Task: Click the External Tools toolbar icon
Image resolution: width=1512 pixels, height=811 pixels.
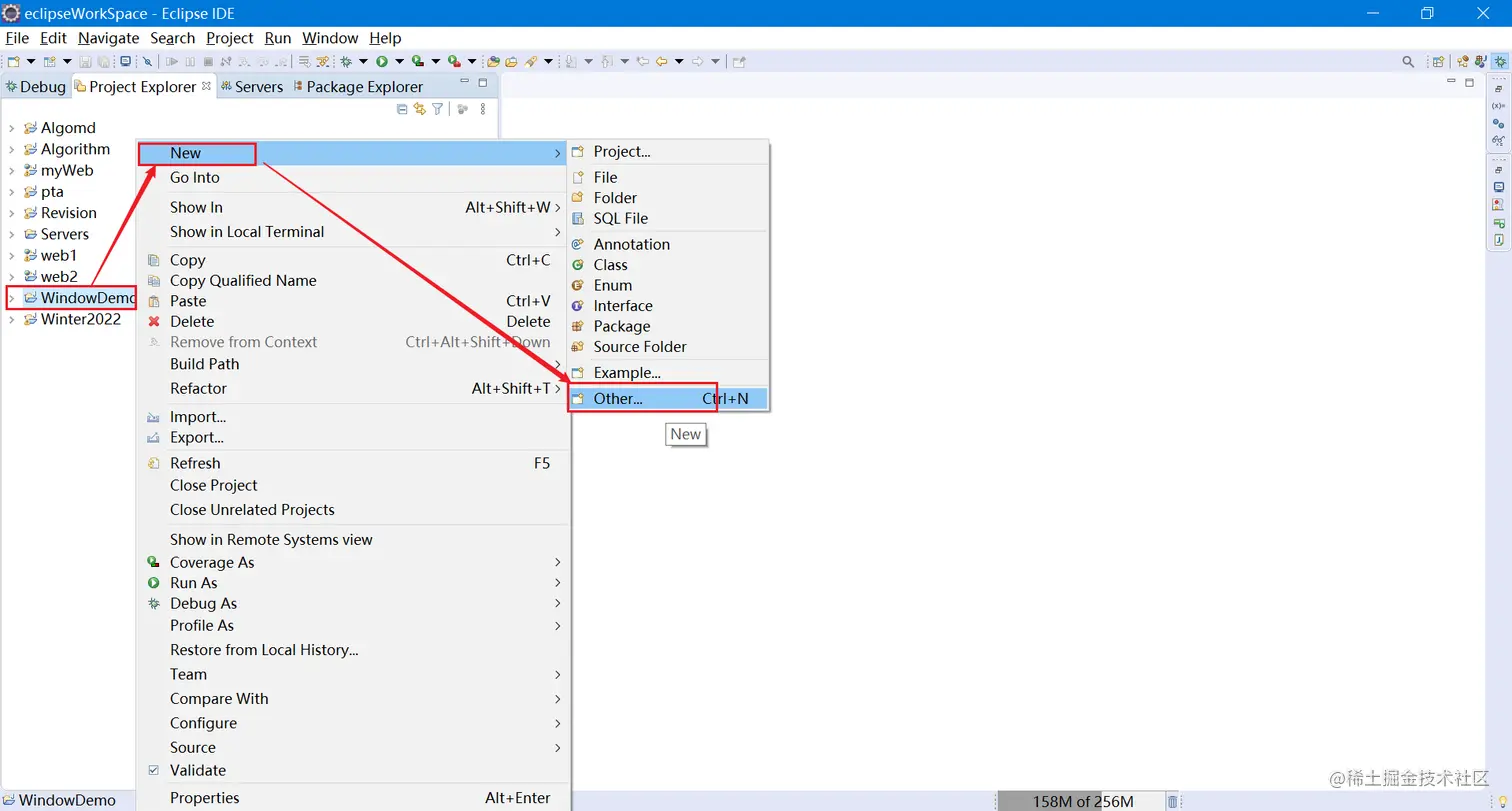Action: click(x=452, y=61)
